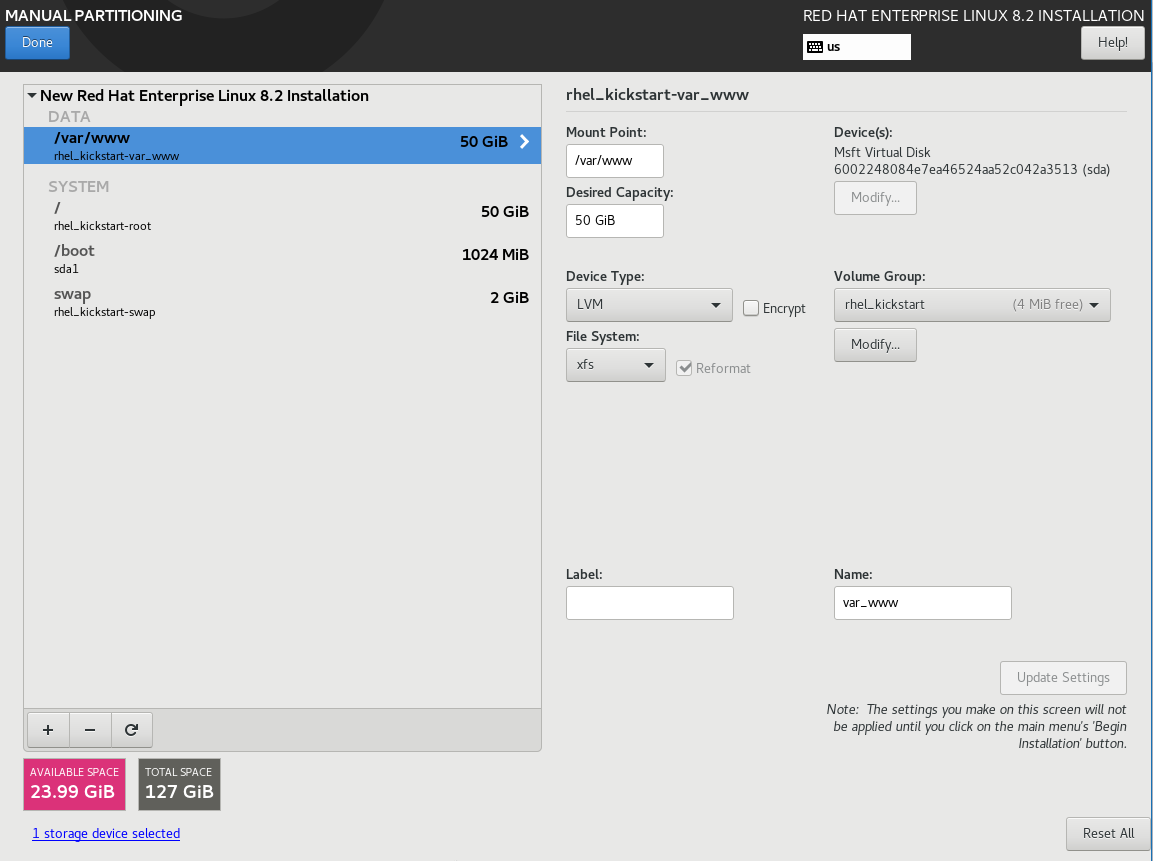Image resolution: width=1153 pixels, height=861 pixels.
Task: Click the Desired Capacity input field
Action: pyautogui.click(x=615, y=221)
